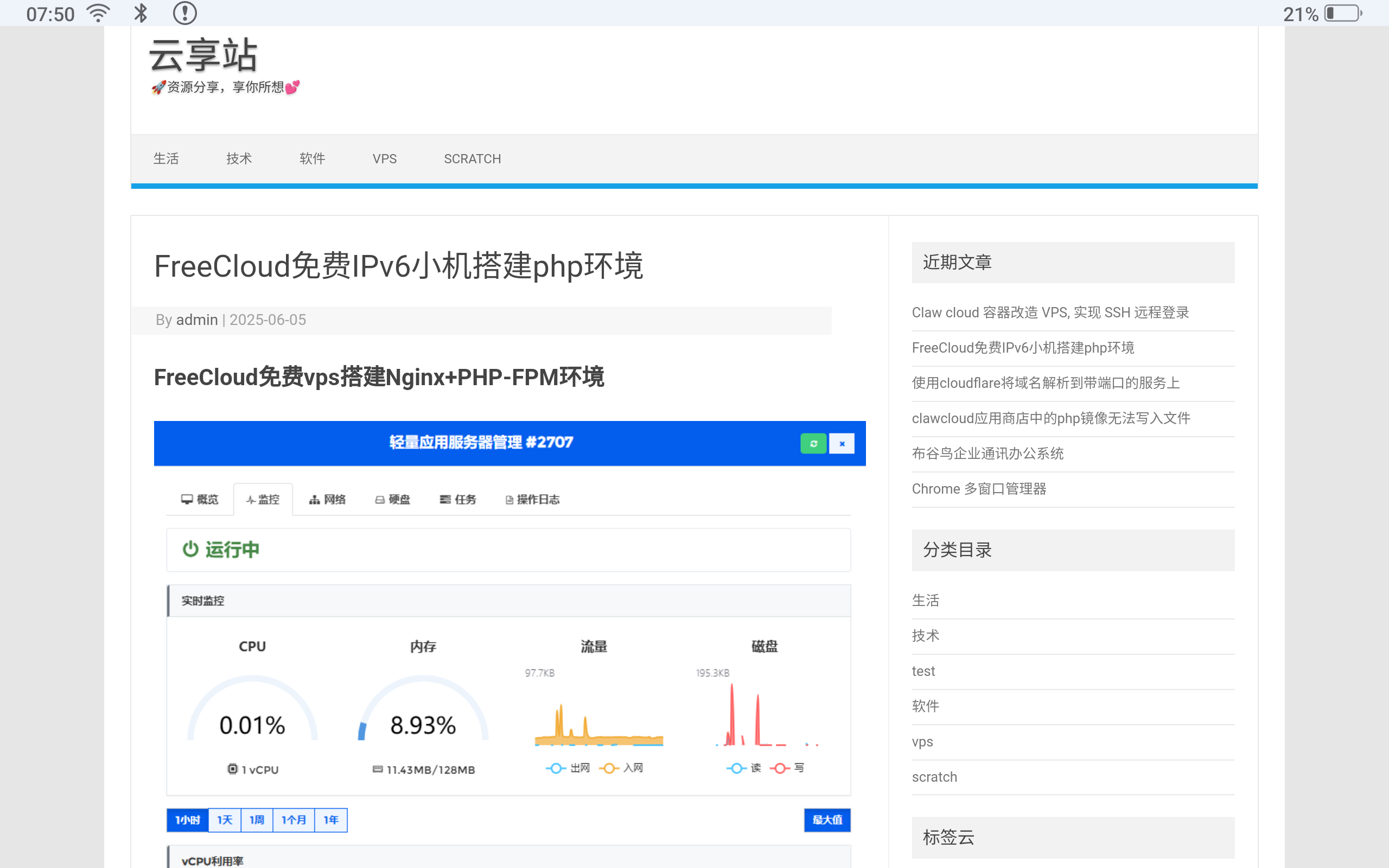Open the 软件 navigation menu item
The image size is (1389, 868).
point(312,158)
